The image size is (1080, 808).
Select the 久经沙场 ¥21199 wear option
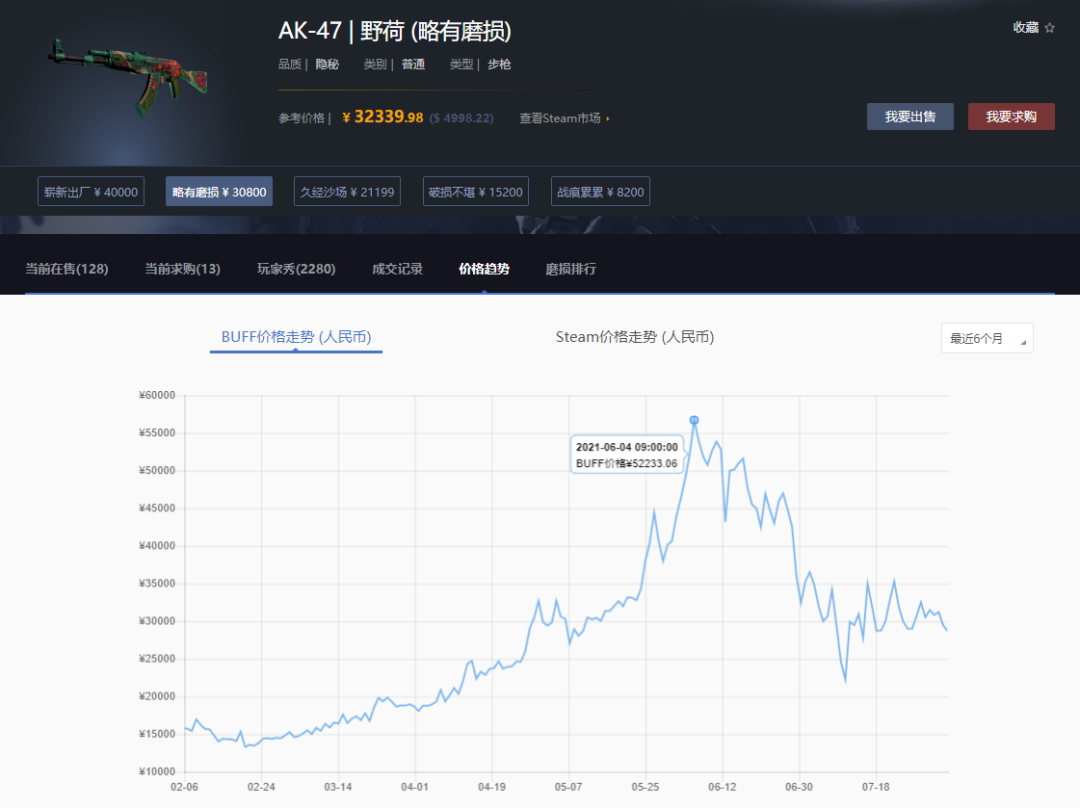click(347, 190)
